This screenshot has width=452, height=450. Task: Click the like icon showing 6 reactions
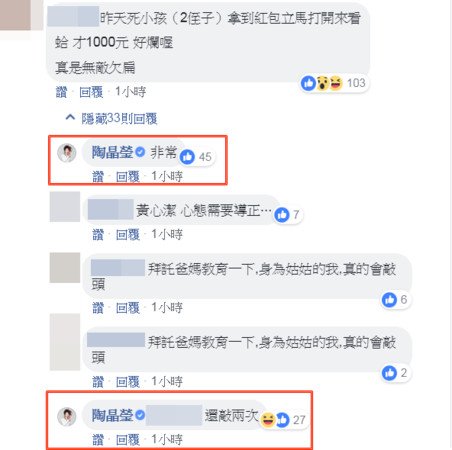(x=389, y=300)
